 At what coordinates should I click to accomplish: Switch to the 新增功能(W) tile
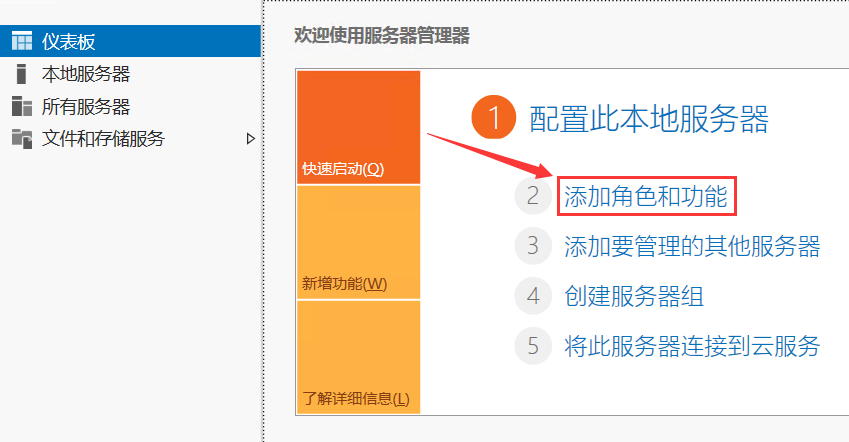pyautogui.click(x=358, y=242)
